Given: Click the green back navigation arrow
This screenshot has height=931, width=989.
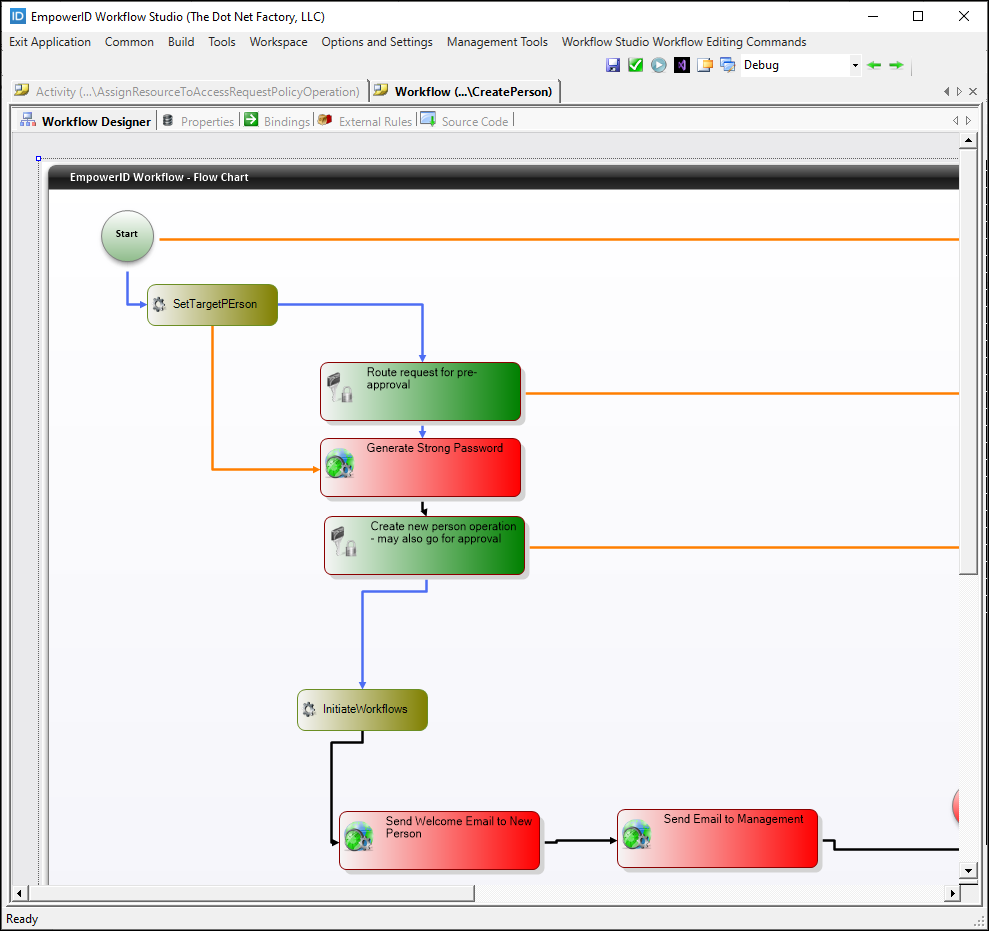Looking at the screenshot, I should click(x=874, y=64).
